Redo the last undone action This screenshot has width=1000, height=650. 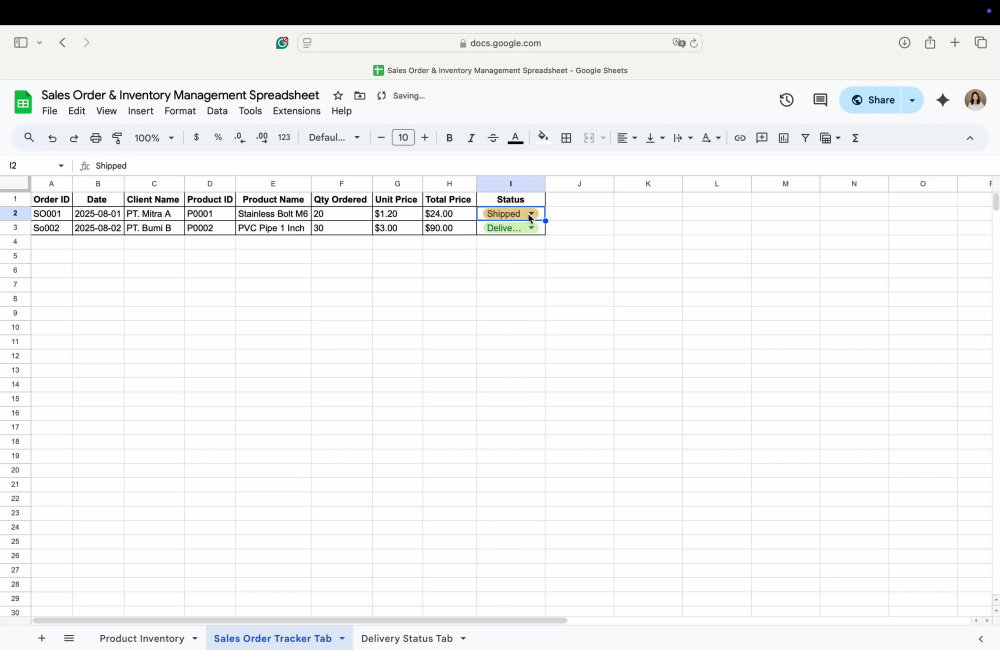(74, 138)
